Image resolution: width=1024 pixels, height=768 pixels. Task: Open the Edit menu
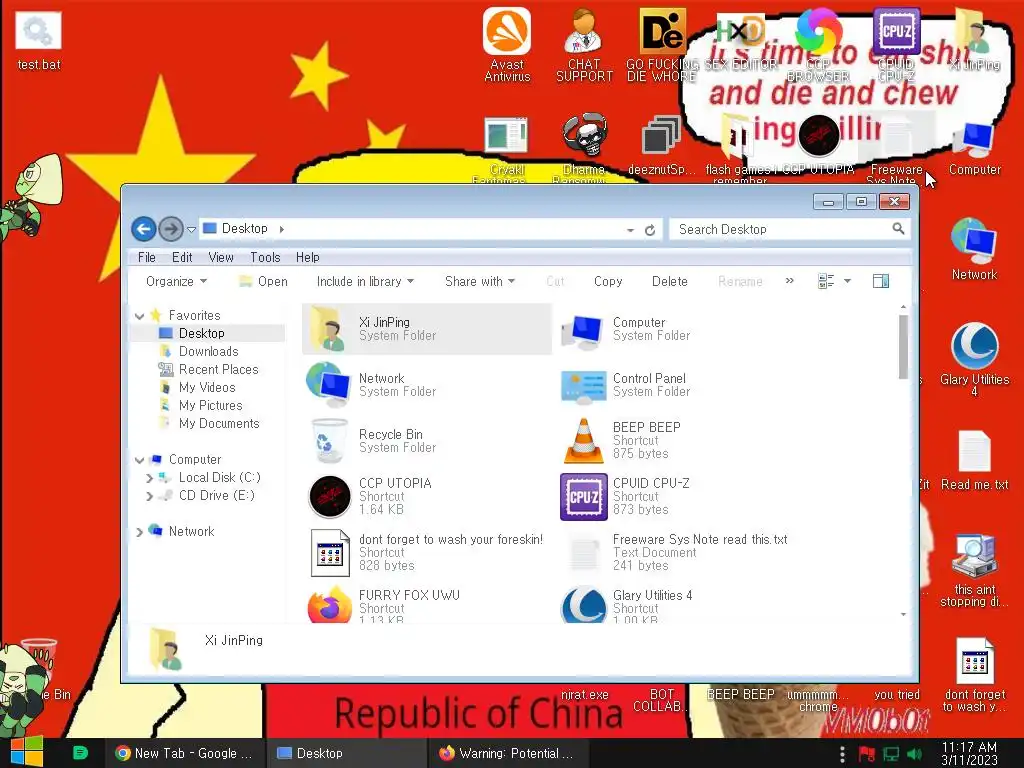(x=182, y=257)
